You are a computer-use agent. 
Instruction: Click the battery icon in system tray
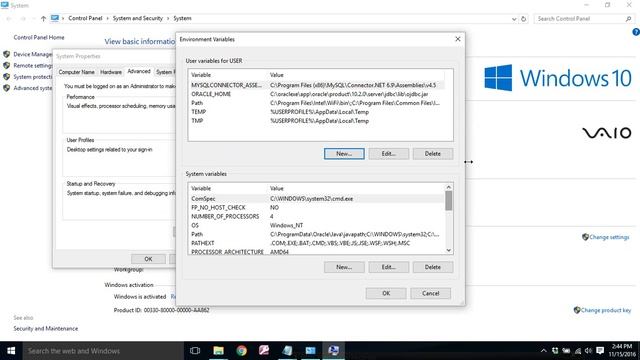pyautogui.click(x=566, y=351)
